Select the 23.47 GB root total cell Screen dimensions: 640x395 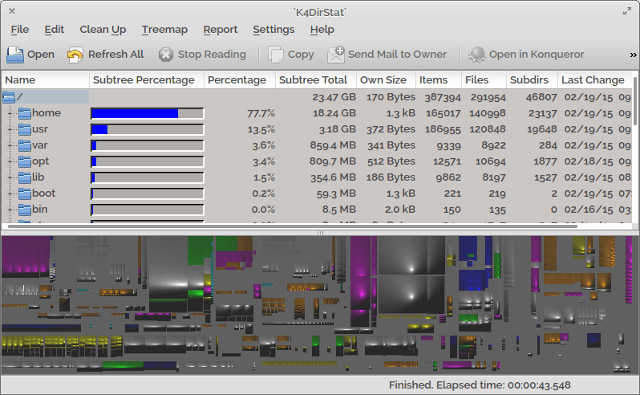click(334, 97)
